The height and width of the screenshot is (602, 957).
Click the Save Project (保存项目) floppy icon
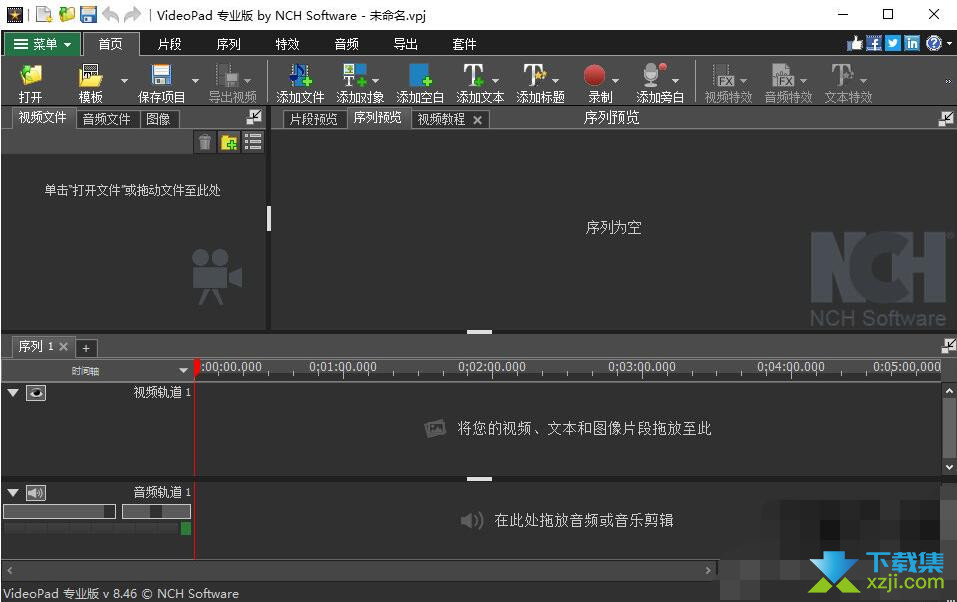(x=161, y=76)
